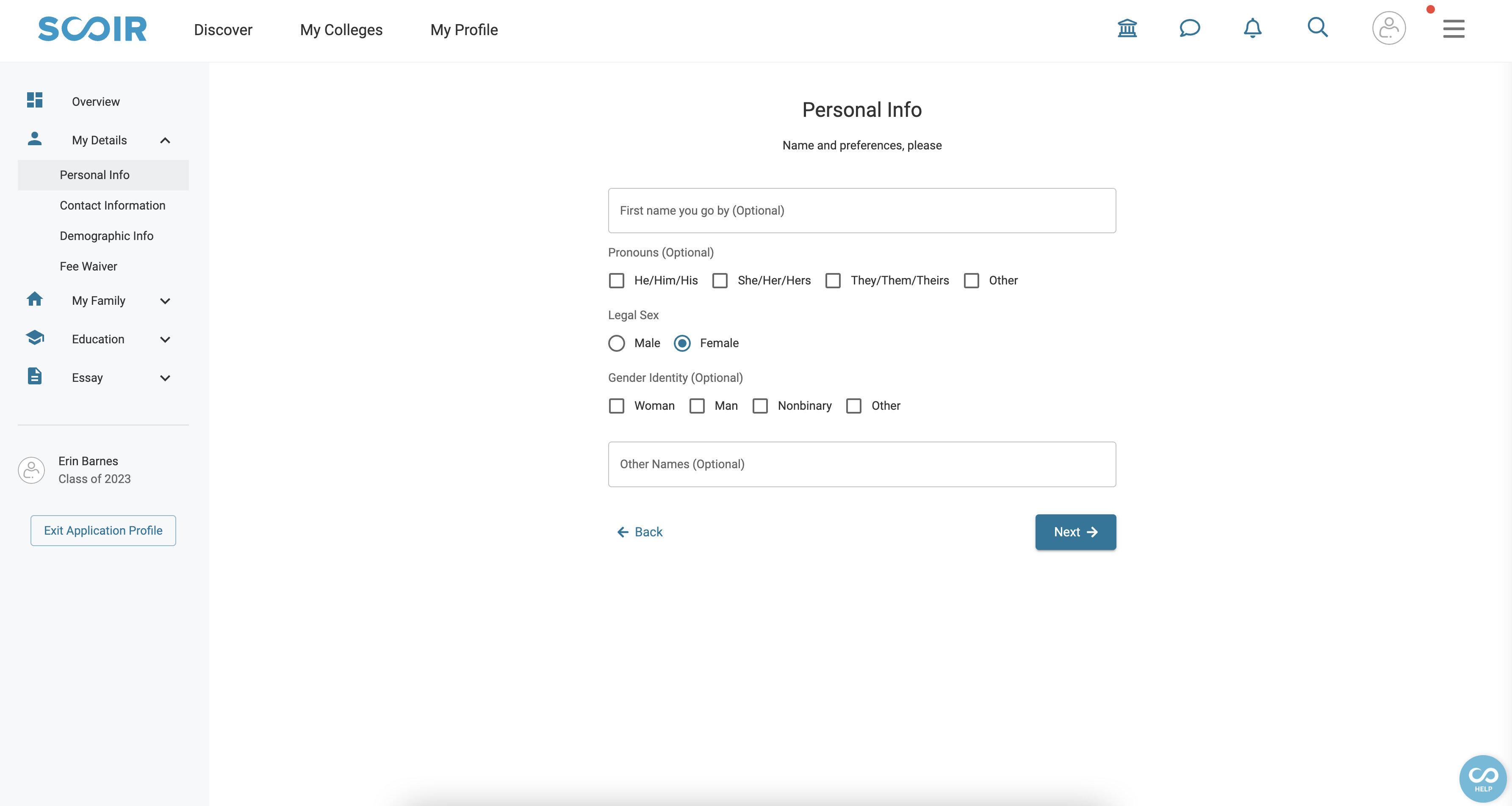Click the Next button
This screenshot has width=1512, height=806.
click(x=1075, y=532)
